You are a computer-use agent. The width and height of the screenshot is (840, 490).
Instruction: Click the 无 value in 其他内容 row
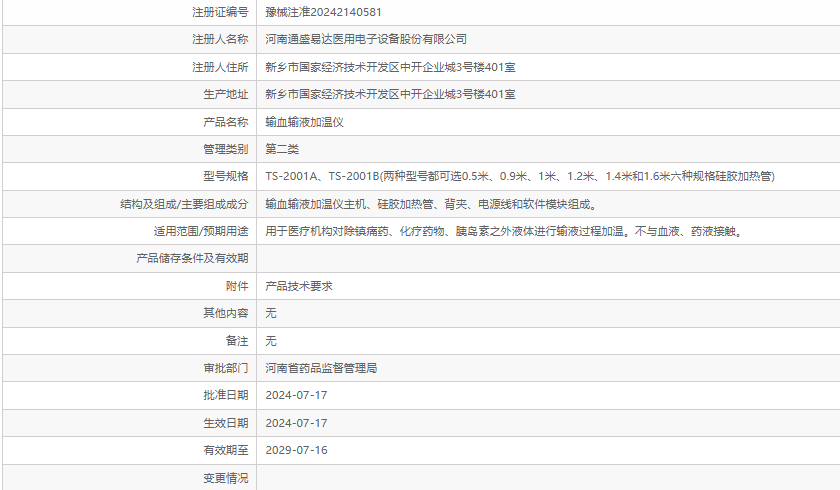271,313
